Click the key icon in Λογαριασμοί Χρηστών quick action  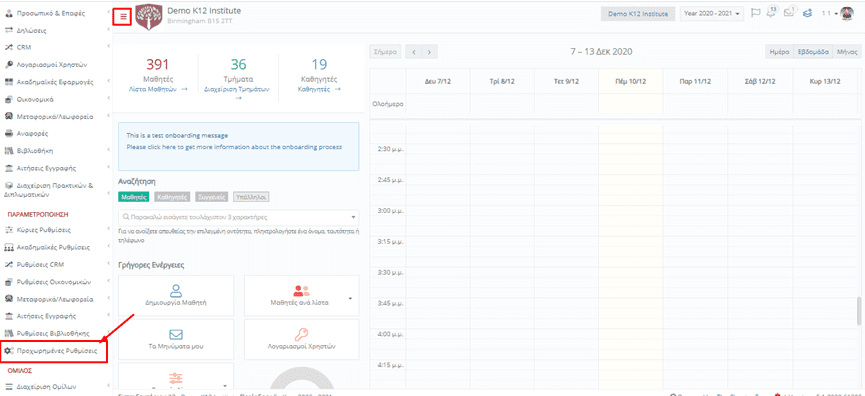coord(301,334)
